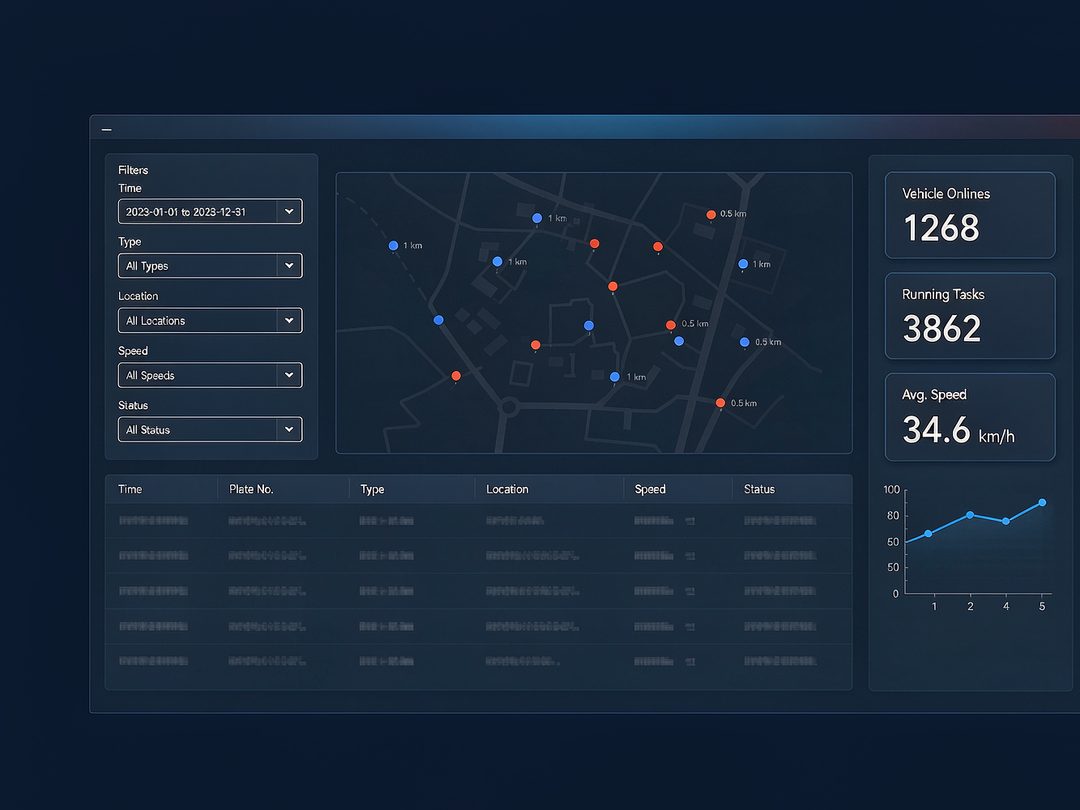Click the bottommost red 0.5 km marker

pos(720,403)
